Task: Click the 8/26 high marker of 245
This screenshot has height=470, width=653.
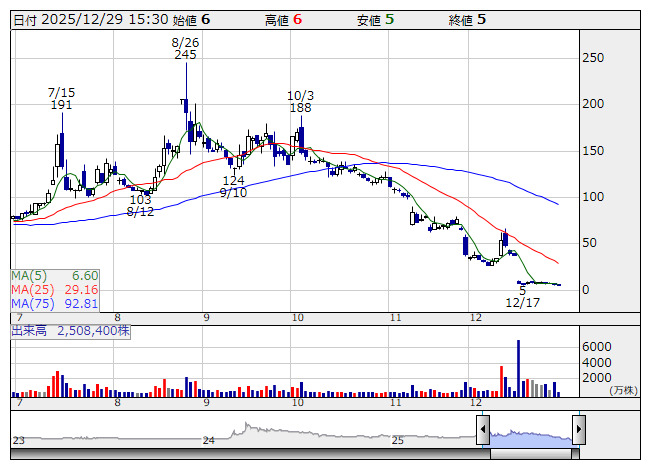Action: (x=185, y=55)
